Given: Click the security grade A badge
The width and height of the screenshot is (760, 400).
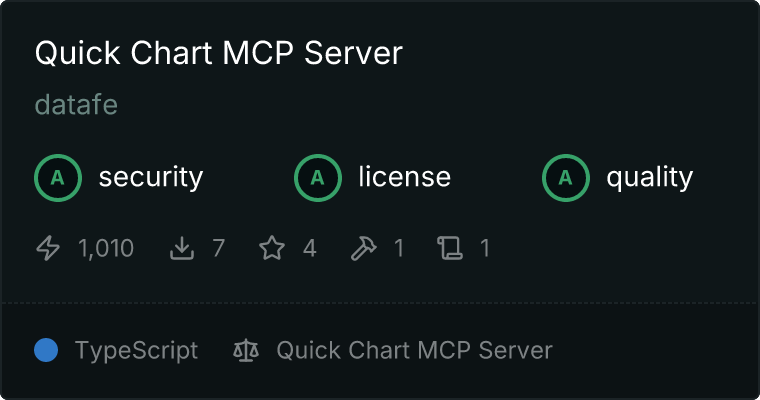Looking at the screenshot, I should pyautogui.click(x=58, y=177).
